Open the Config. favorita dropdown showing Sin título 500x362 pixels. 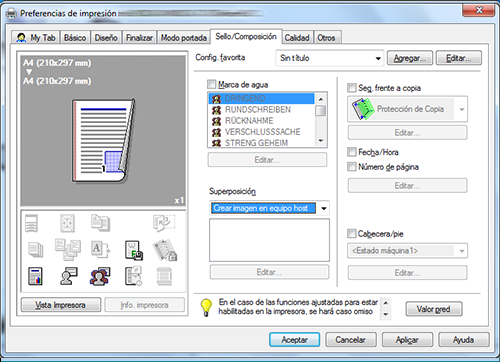(329, 58)
